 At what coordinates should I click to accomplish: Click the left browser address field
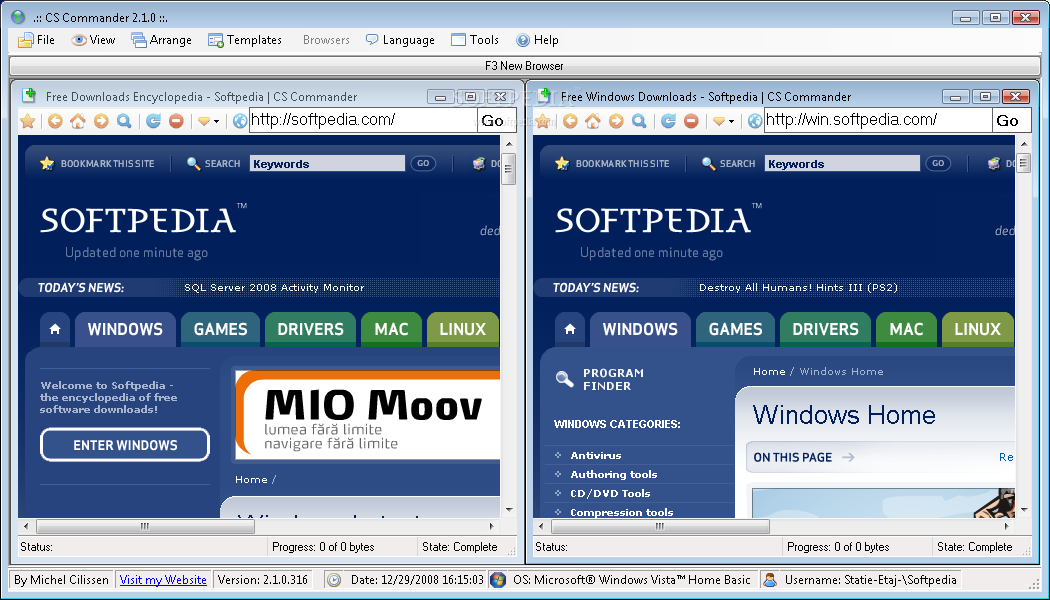(x=363, y=121)
